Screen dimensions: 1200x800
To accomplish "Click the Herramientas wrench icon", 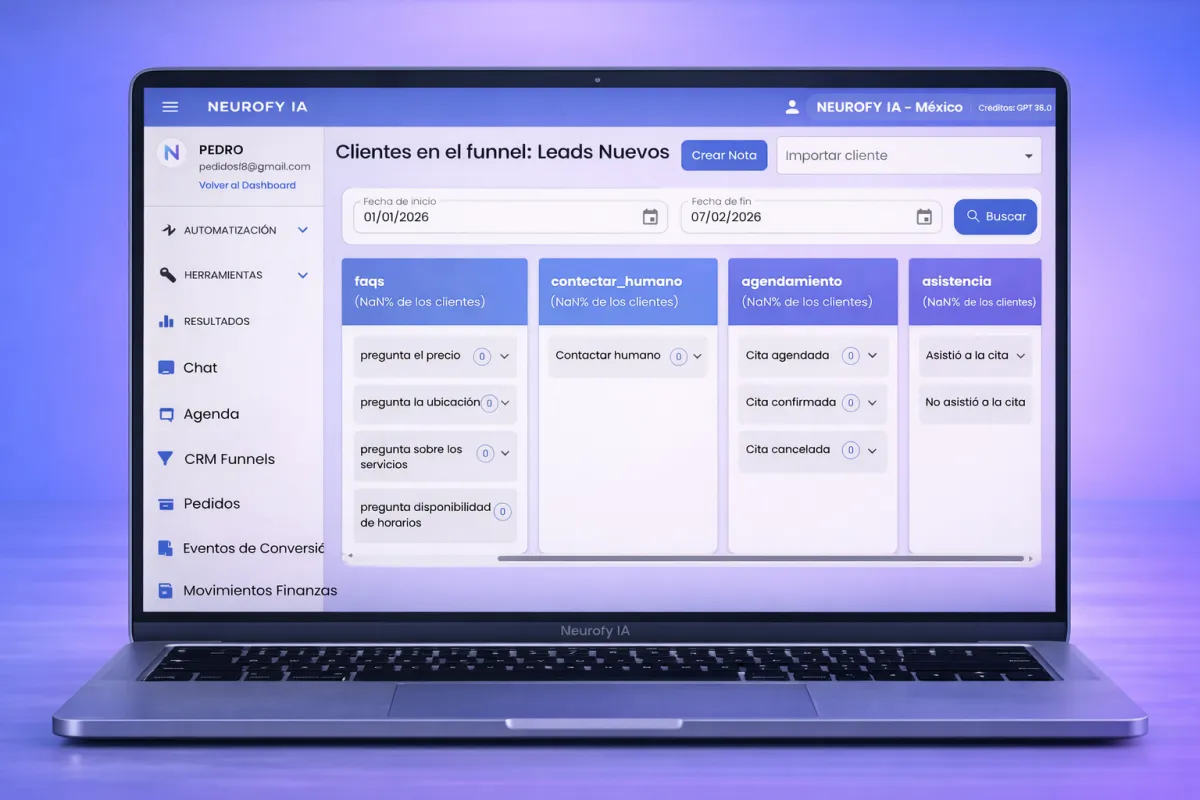I will pyautogui.click(x=168, y=275).
